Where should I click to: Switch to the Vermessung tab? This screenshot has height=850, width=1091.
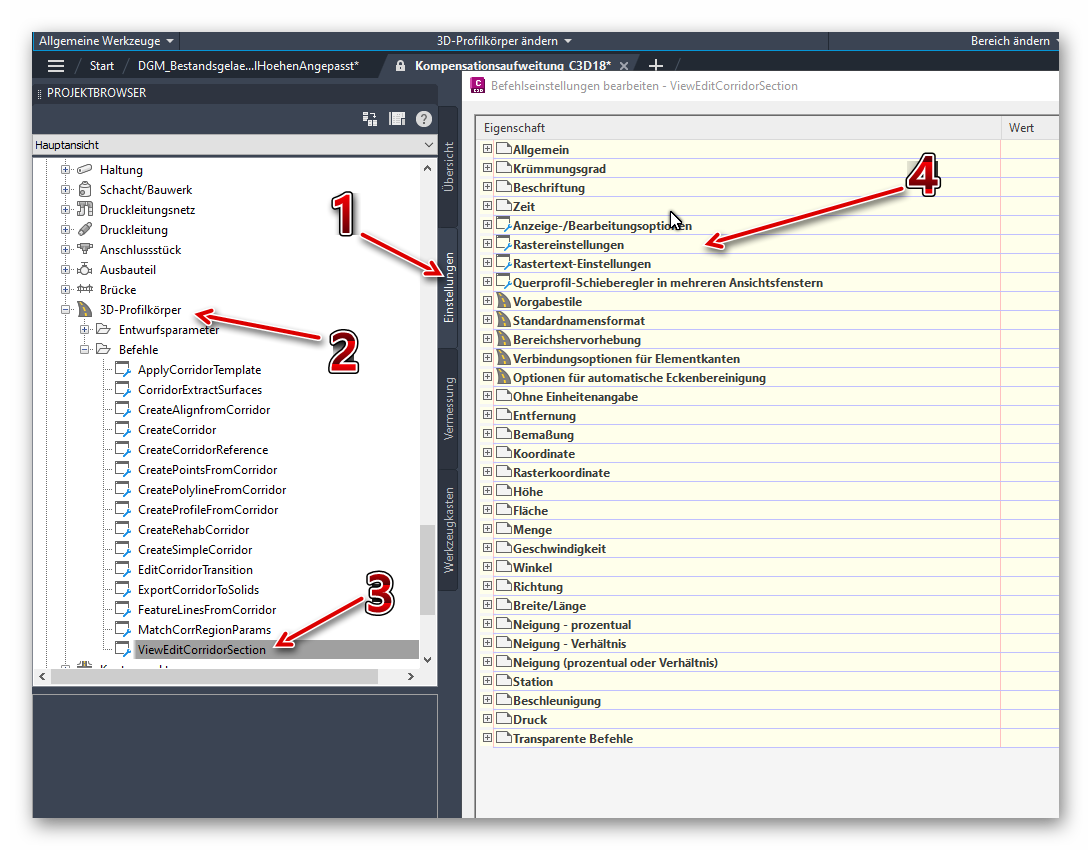[x=448, y=420]
